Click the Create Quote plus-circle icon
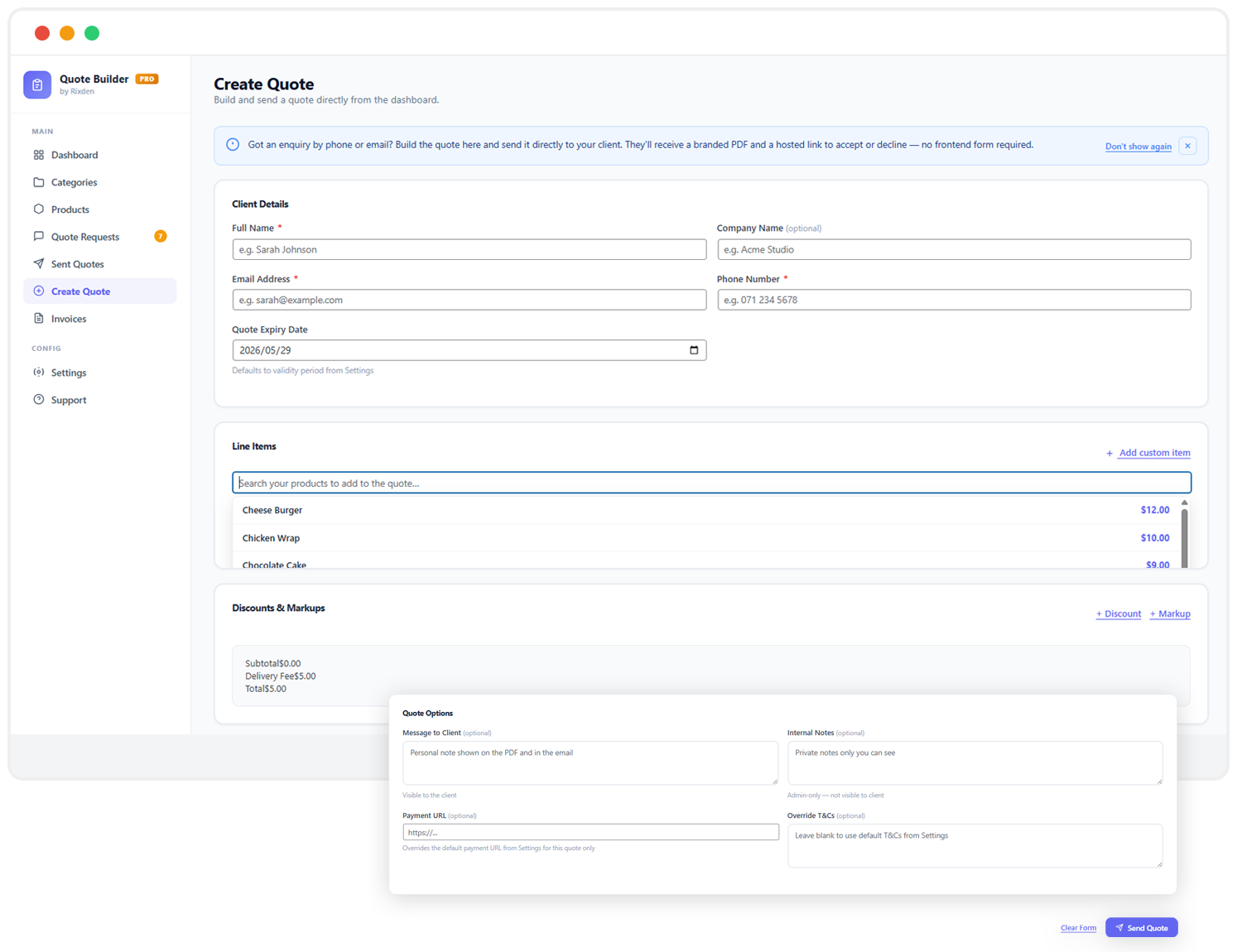This screenshot has height=952, width=1242. coord(39,291)
